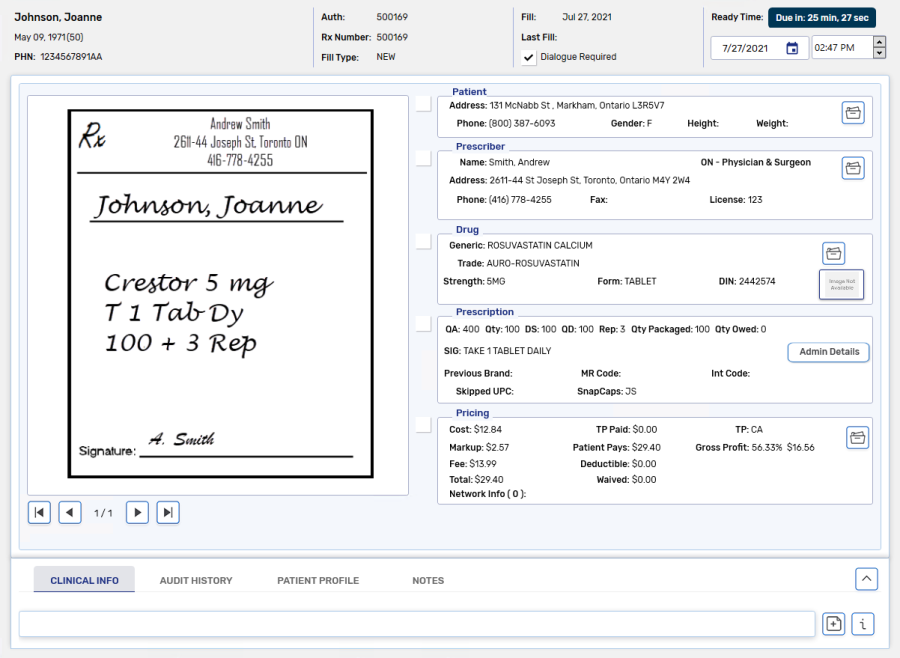This screenshot has width=900, height=658.
Task: Collapse the bottom panel with chevron
Action: click(x=867, y=578)
